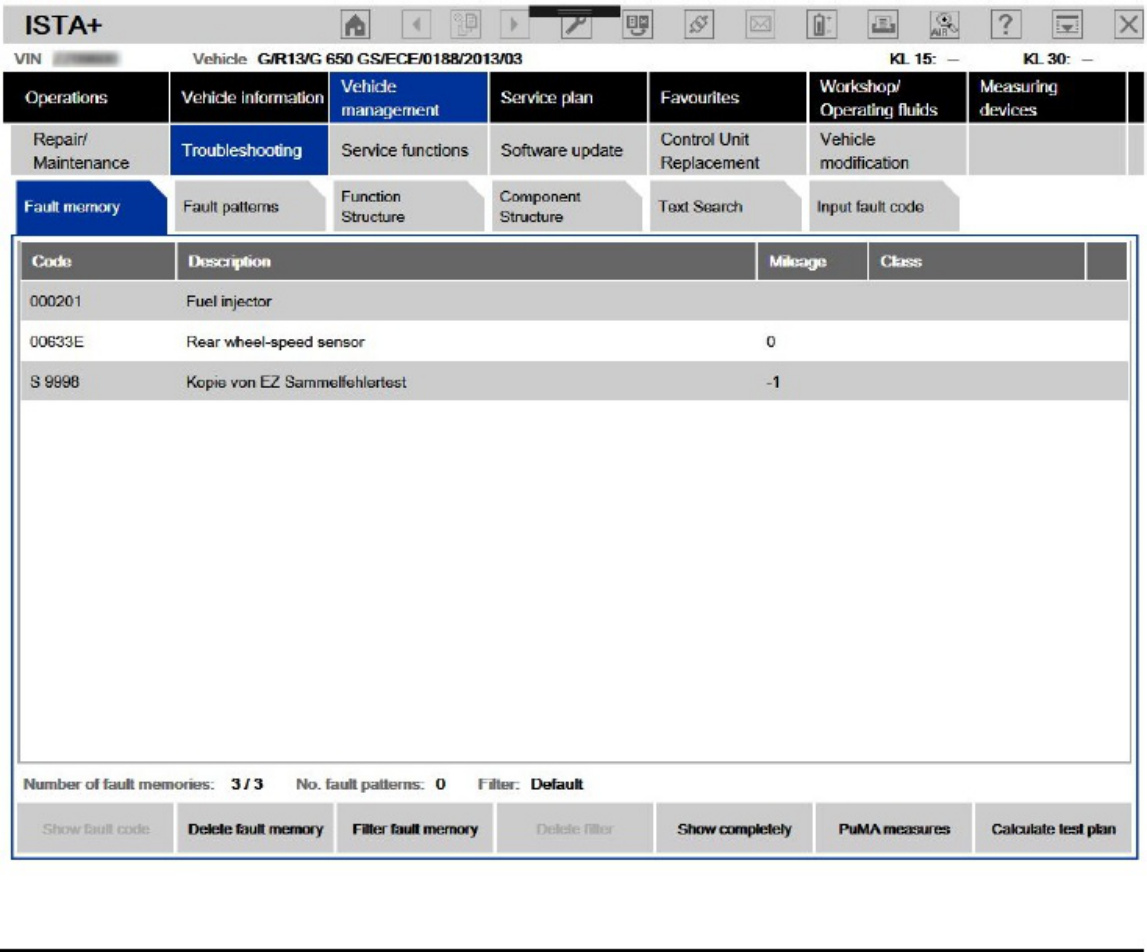Open the Vehicle information tab
This screenshot has height=952, width=1147.
(249, 97)
